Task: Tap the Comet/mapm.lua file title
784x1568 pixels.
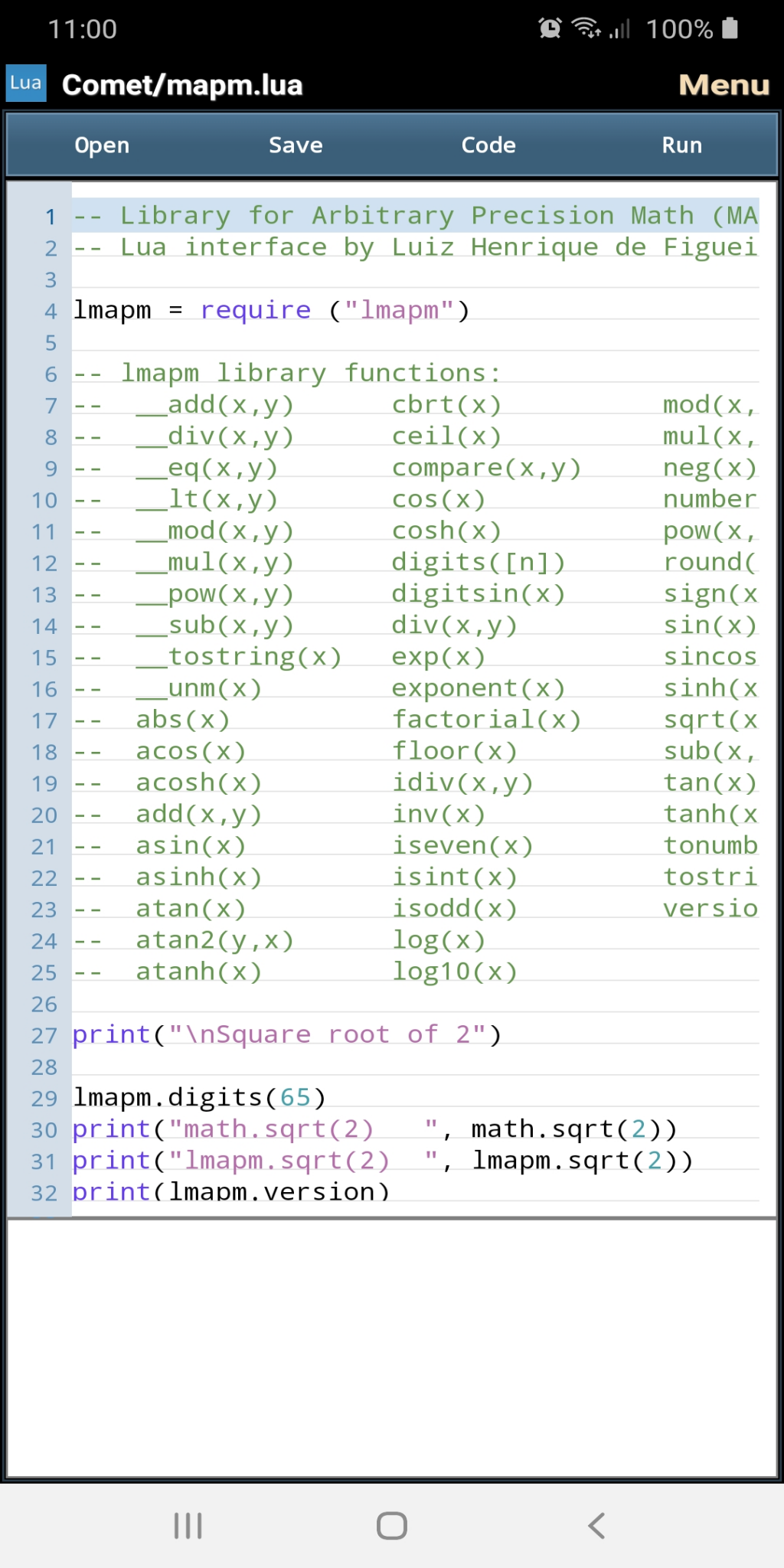Action: pos(182,85)
